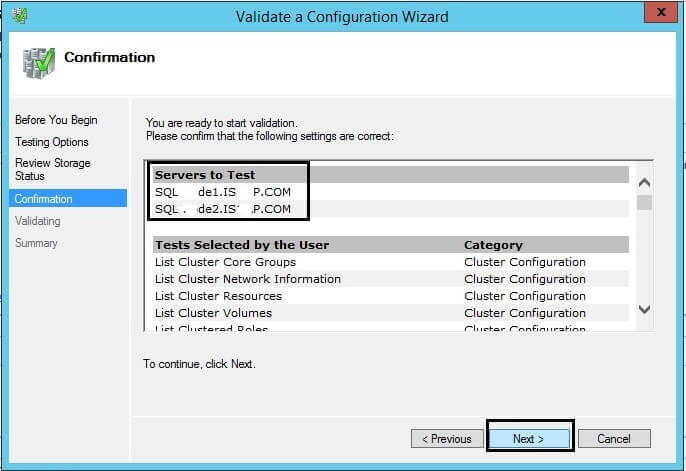This screenshot has width=686, height=471.
Task: Go back with the Previous button
Action: click(x=446, y=438)
